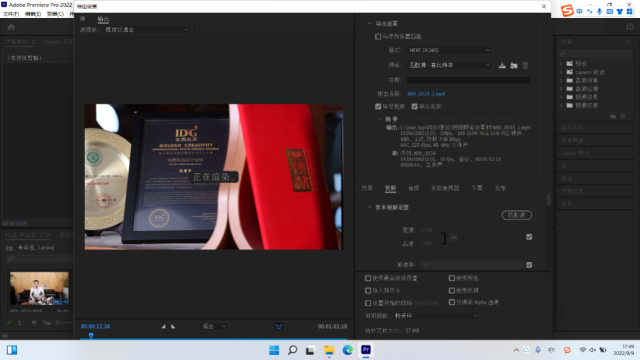Click the Premiere Pro taskbar icon
The width and height of the screenshot is (640, 360).
366,350
